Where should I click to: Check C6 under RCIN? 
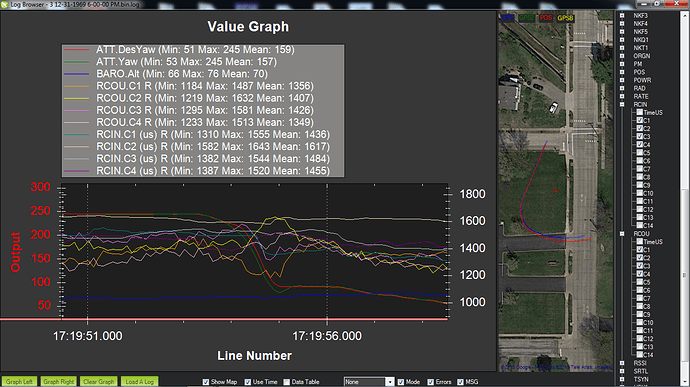(640, 161)
